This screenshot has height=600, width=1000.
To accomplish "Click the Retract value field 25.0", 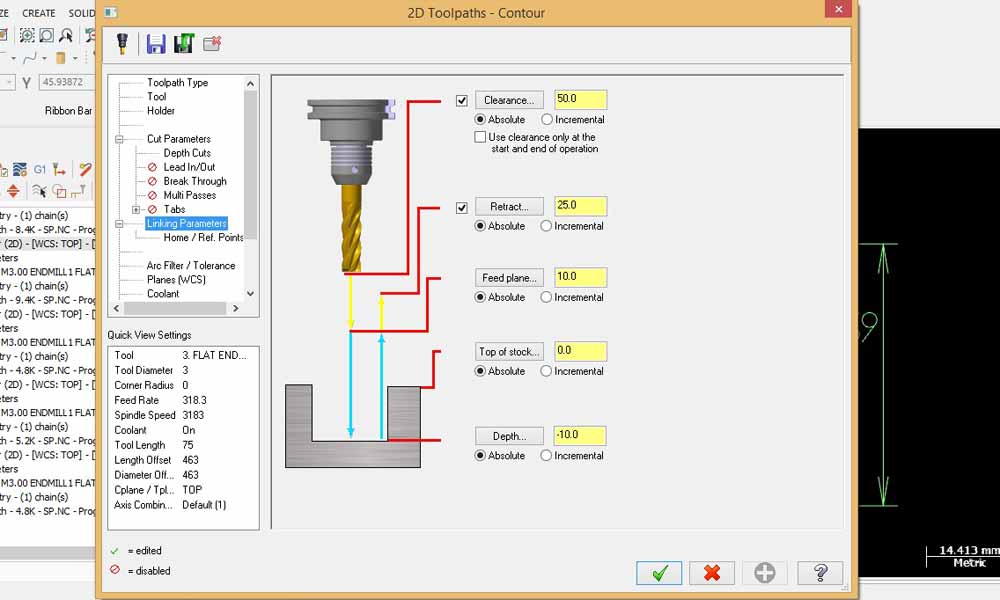I will click(580, 205).
